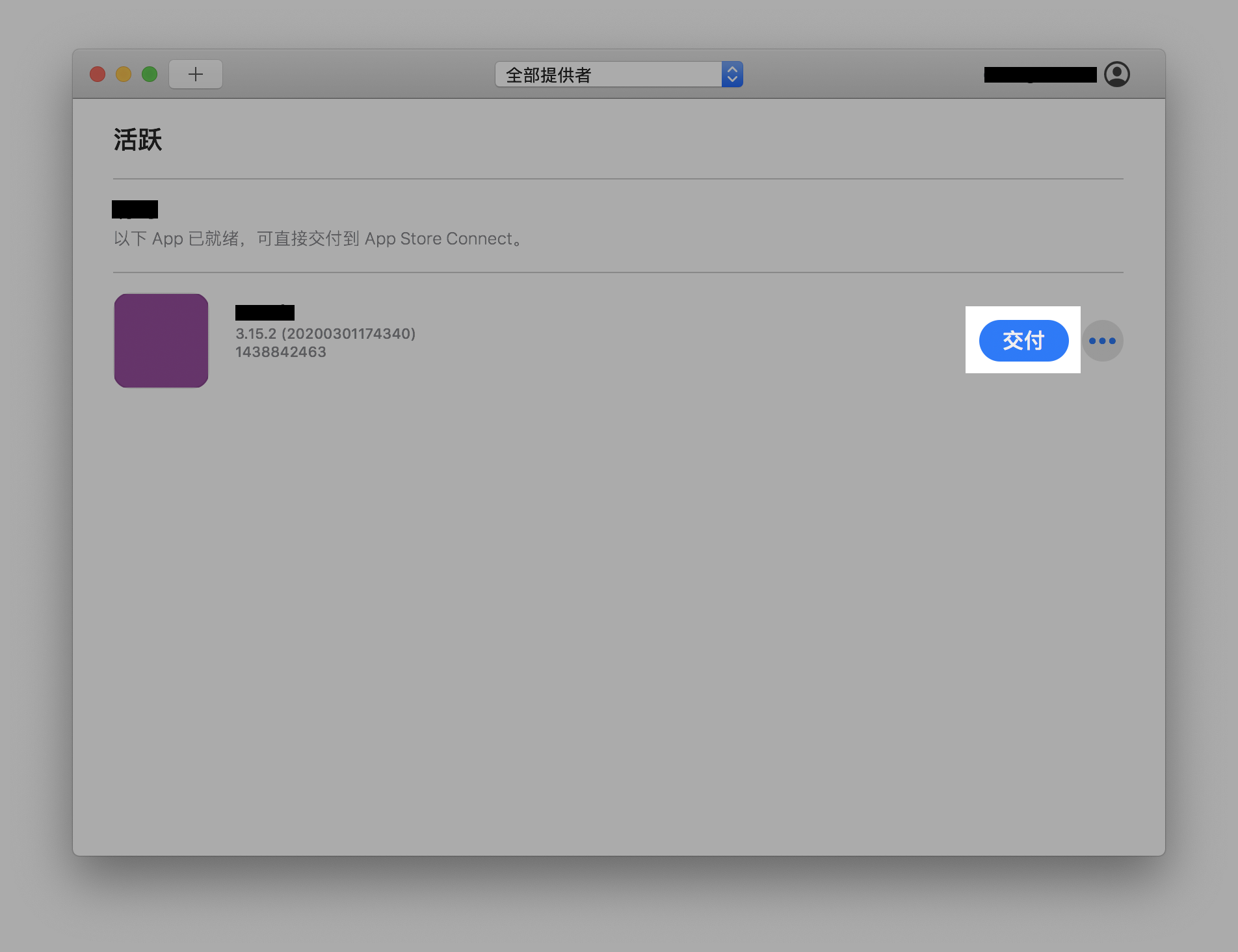
Task: Minimize window with the yellow button
Action: pyautogui.click(x=124, y=74)
